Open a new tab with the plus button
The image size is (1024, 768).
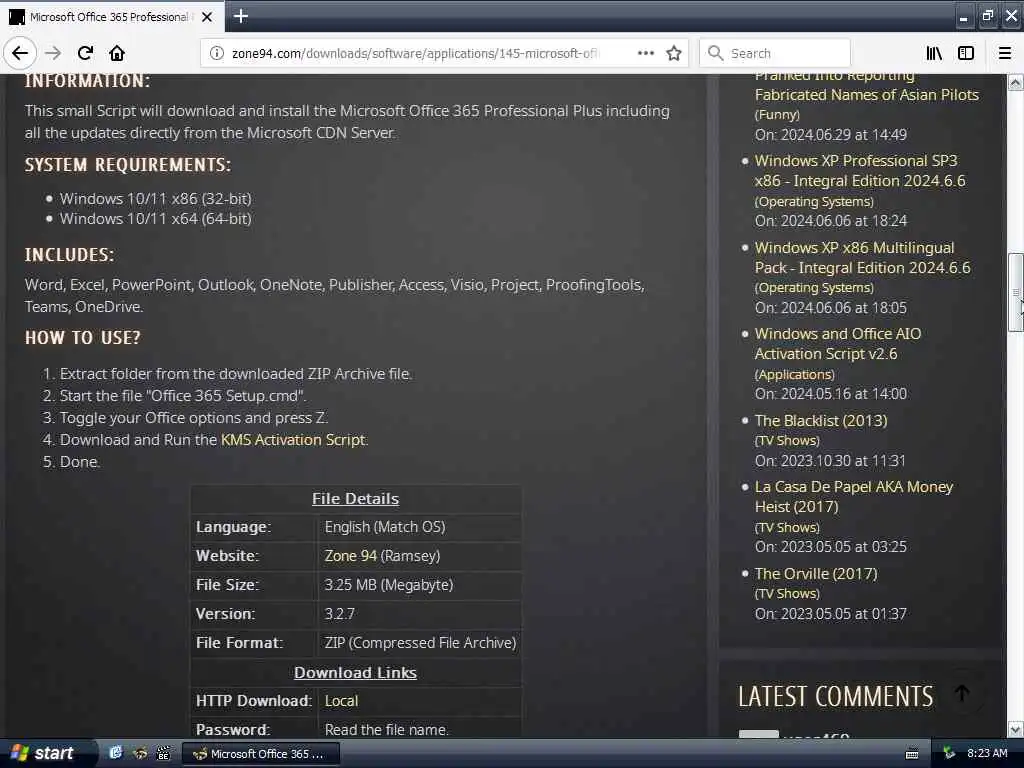pos(241,16)
